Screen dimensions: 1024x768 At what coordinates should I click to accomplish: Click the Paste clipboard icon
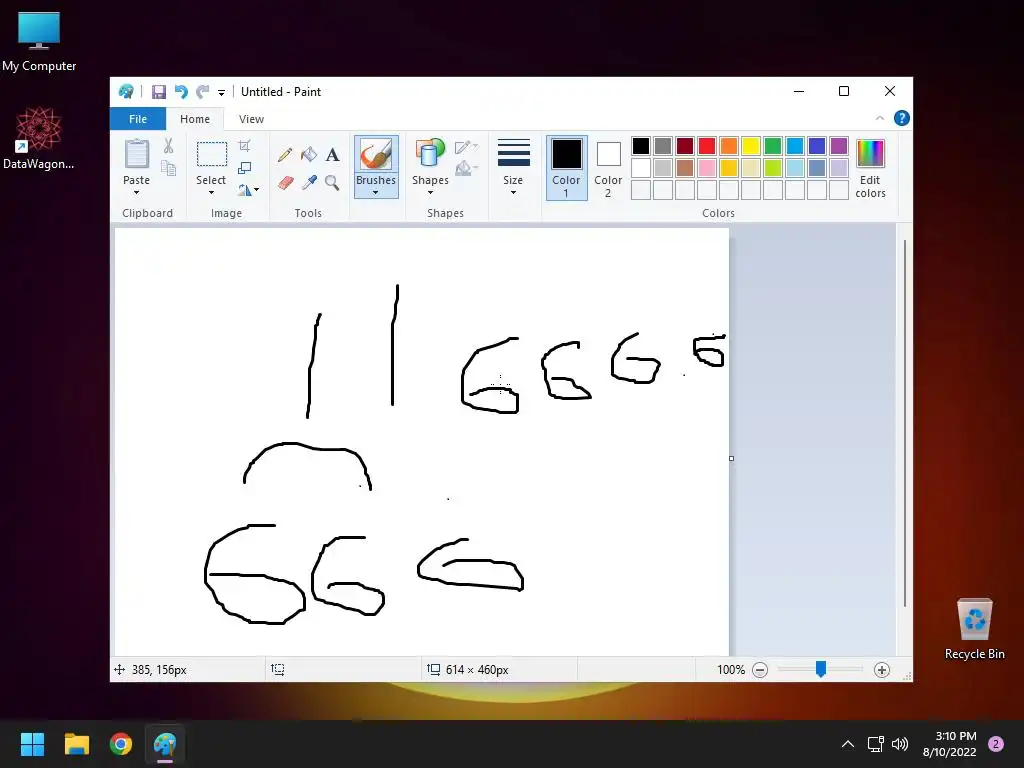(x=136, y=154)
